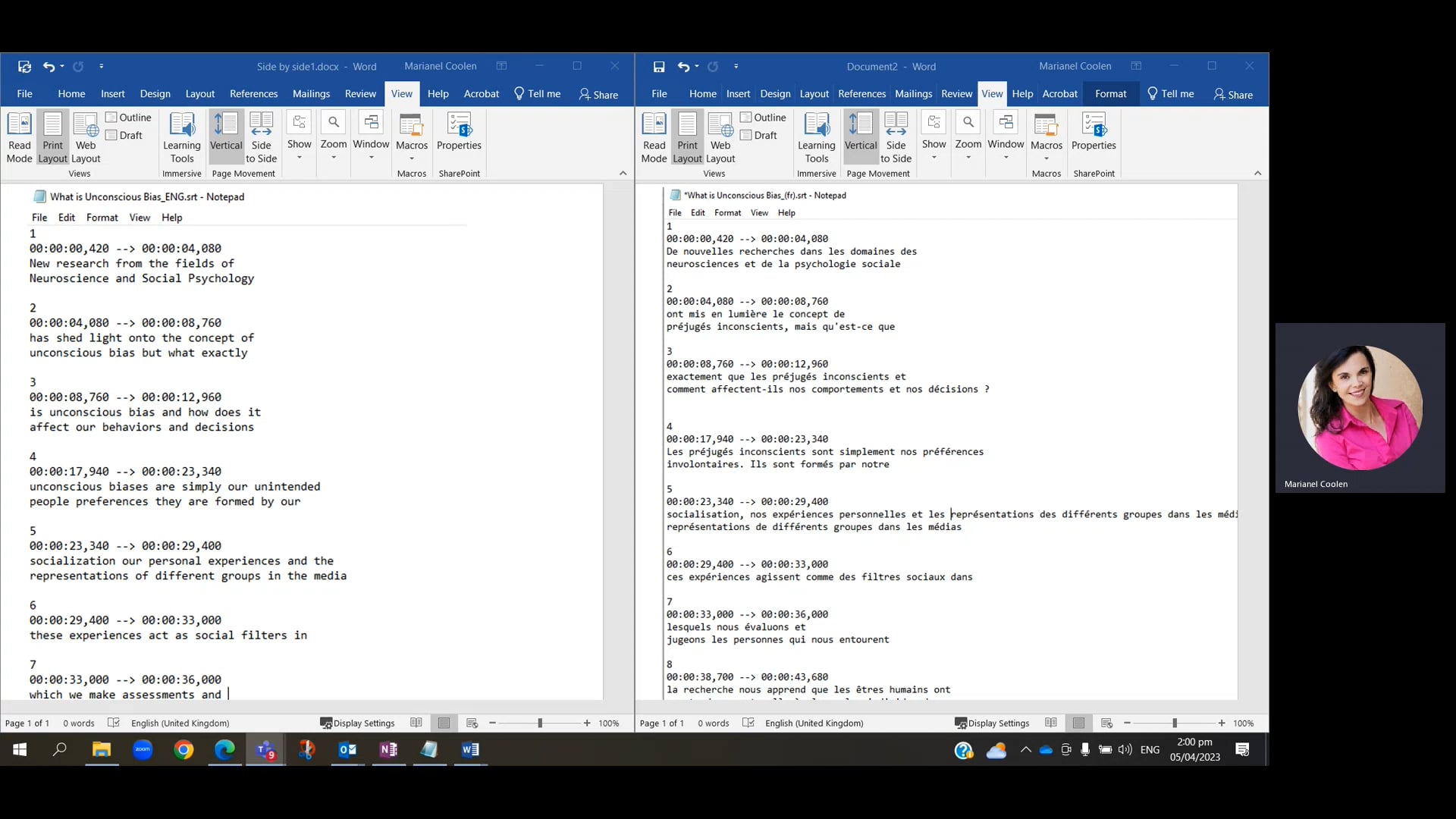Screen dimensions: 1456x819
Task: Toggle Draft view in right Word window
Action: (758, 135)
